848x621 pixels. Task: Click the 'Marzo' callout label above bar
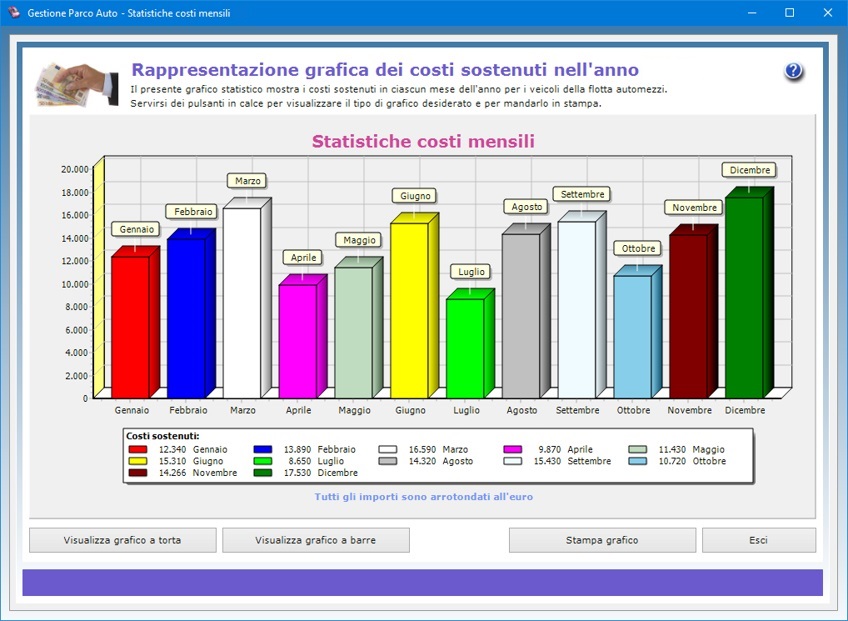click(x=248, y=181)
